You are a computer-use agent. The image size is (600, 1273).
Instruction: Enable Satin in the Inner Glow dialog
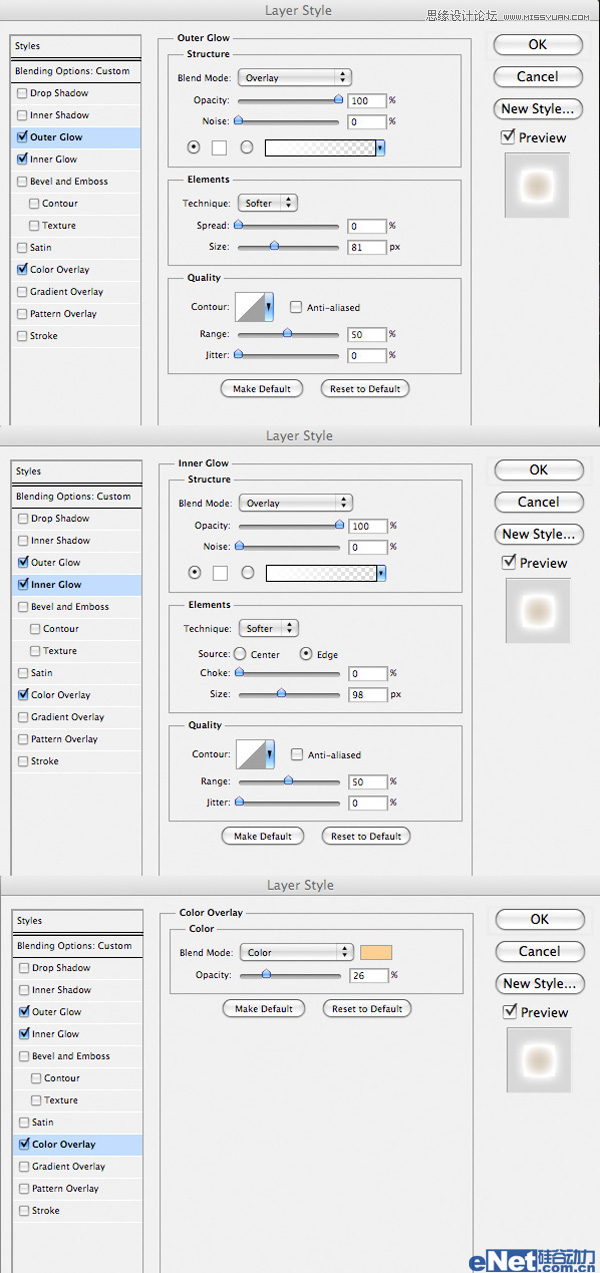tap(23, 673)
